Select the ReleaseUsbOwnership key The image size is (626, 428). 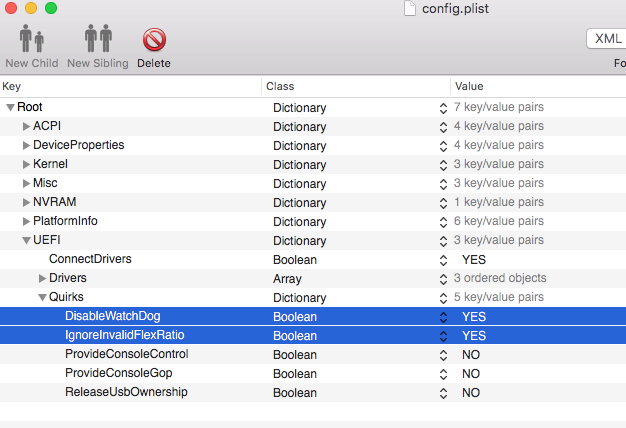pyautogui.click(x=126, y=392)
